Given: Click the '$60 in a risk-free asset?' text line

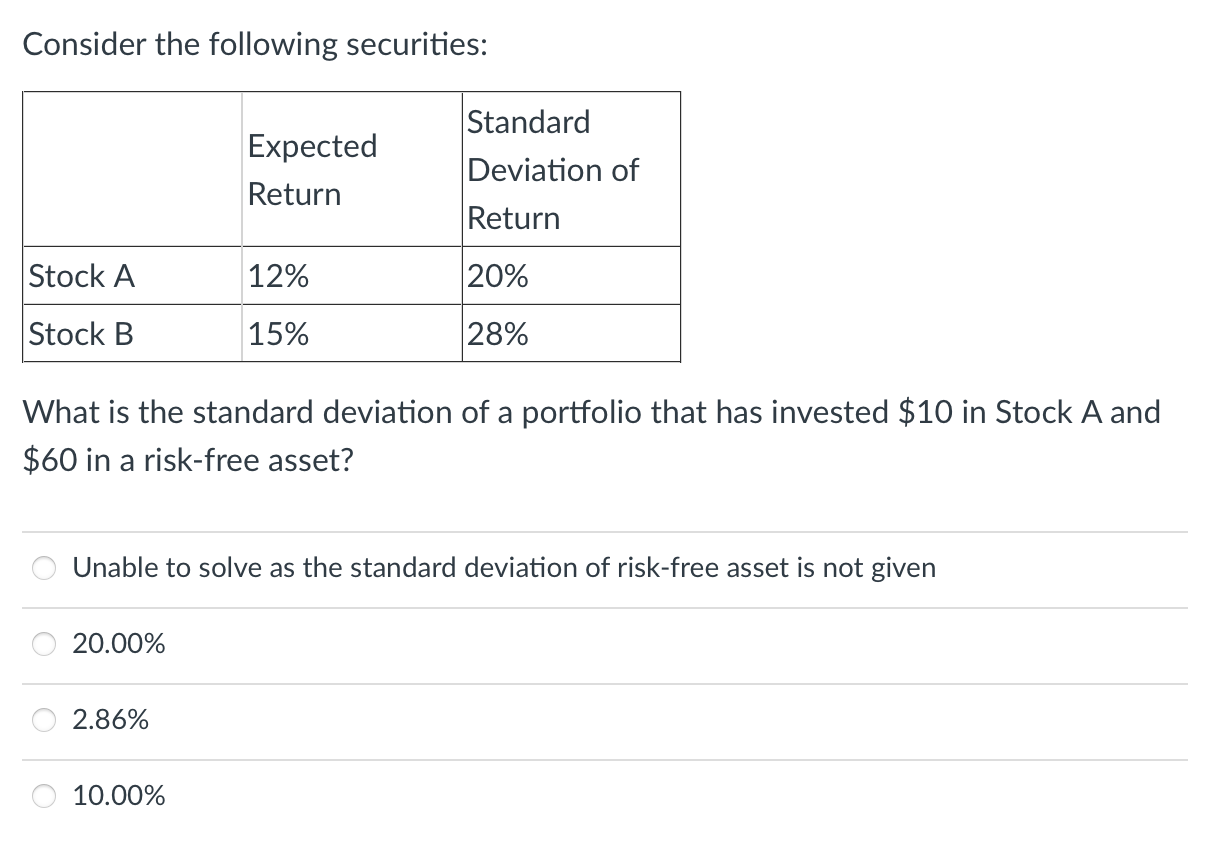Looking at the screenshot, I should coord(188,461).
